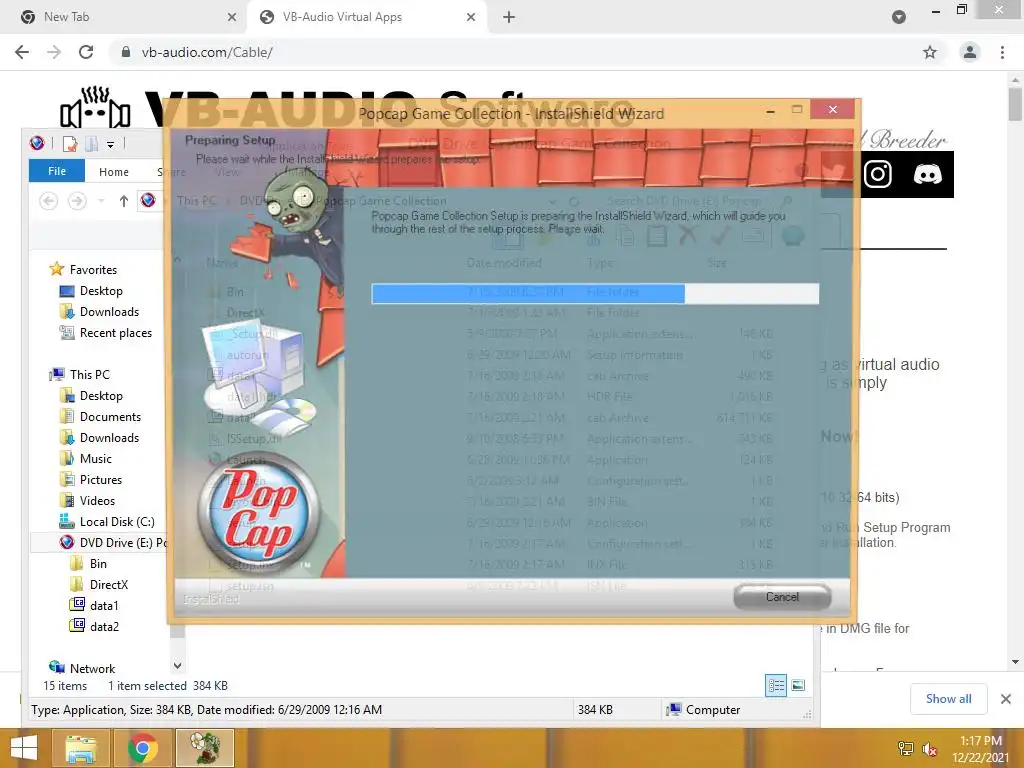
Task: Switch Explorer to details view icon
Action: [x=776, y=685]
